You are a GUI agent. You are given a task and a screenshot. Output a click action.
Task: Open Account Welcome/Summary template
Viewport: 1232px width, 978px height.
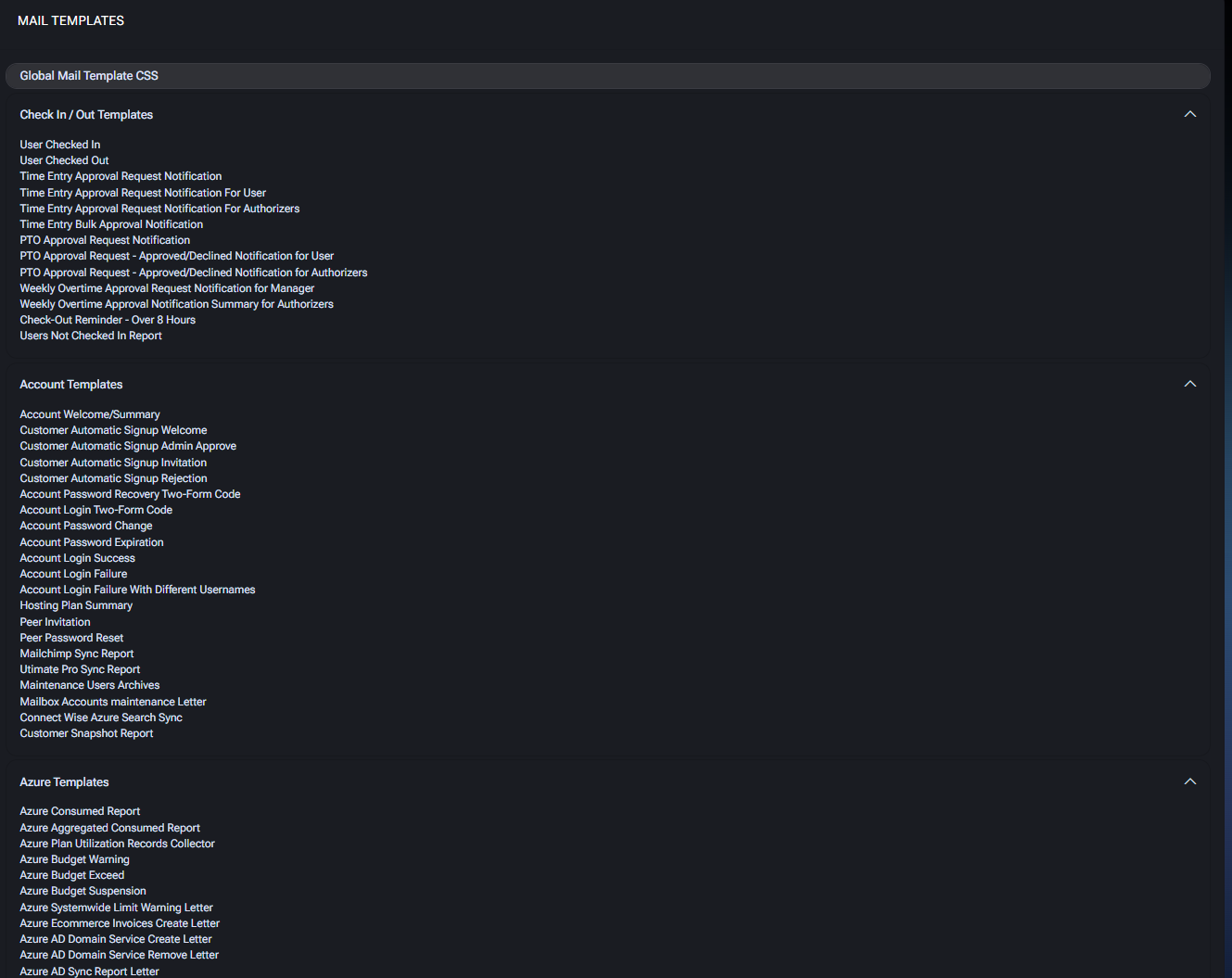pyautogui.click(x=90, y=414)
